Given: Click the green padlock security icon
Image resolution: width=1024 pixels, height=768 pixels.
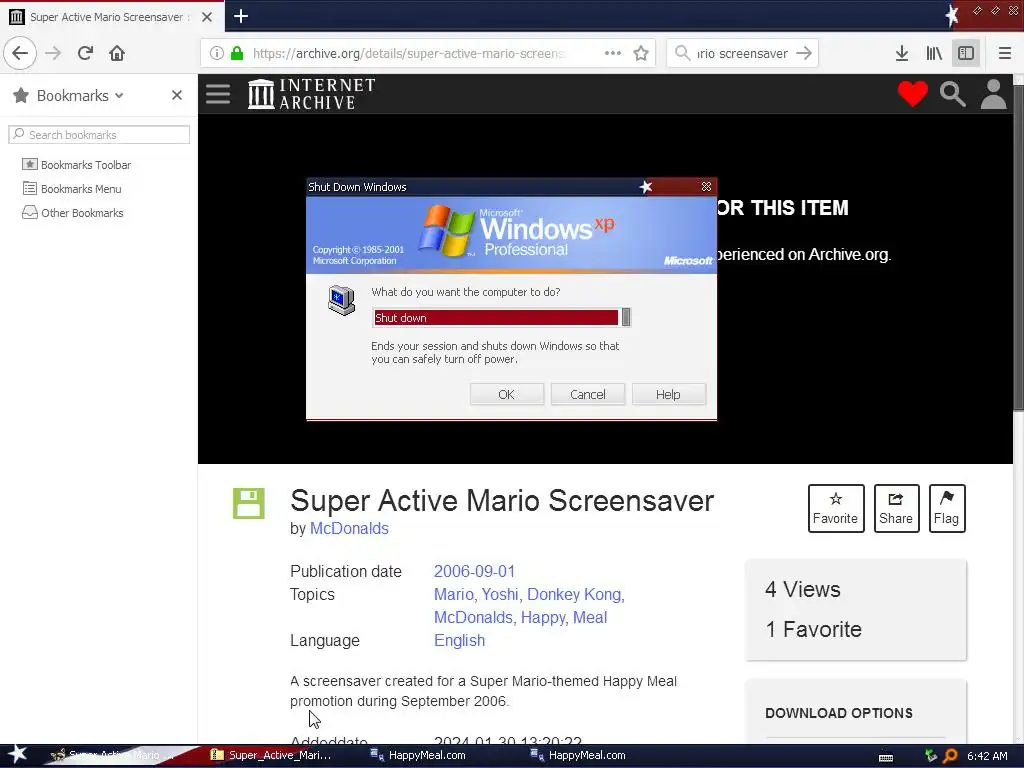Looking at the screenshot, I should pos(237,53).
